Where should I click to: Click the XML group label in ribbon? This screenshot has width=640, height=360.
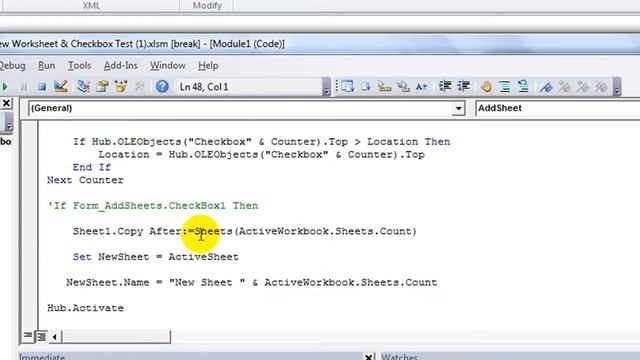coord(91,6)
